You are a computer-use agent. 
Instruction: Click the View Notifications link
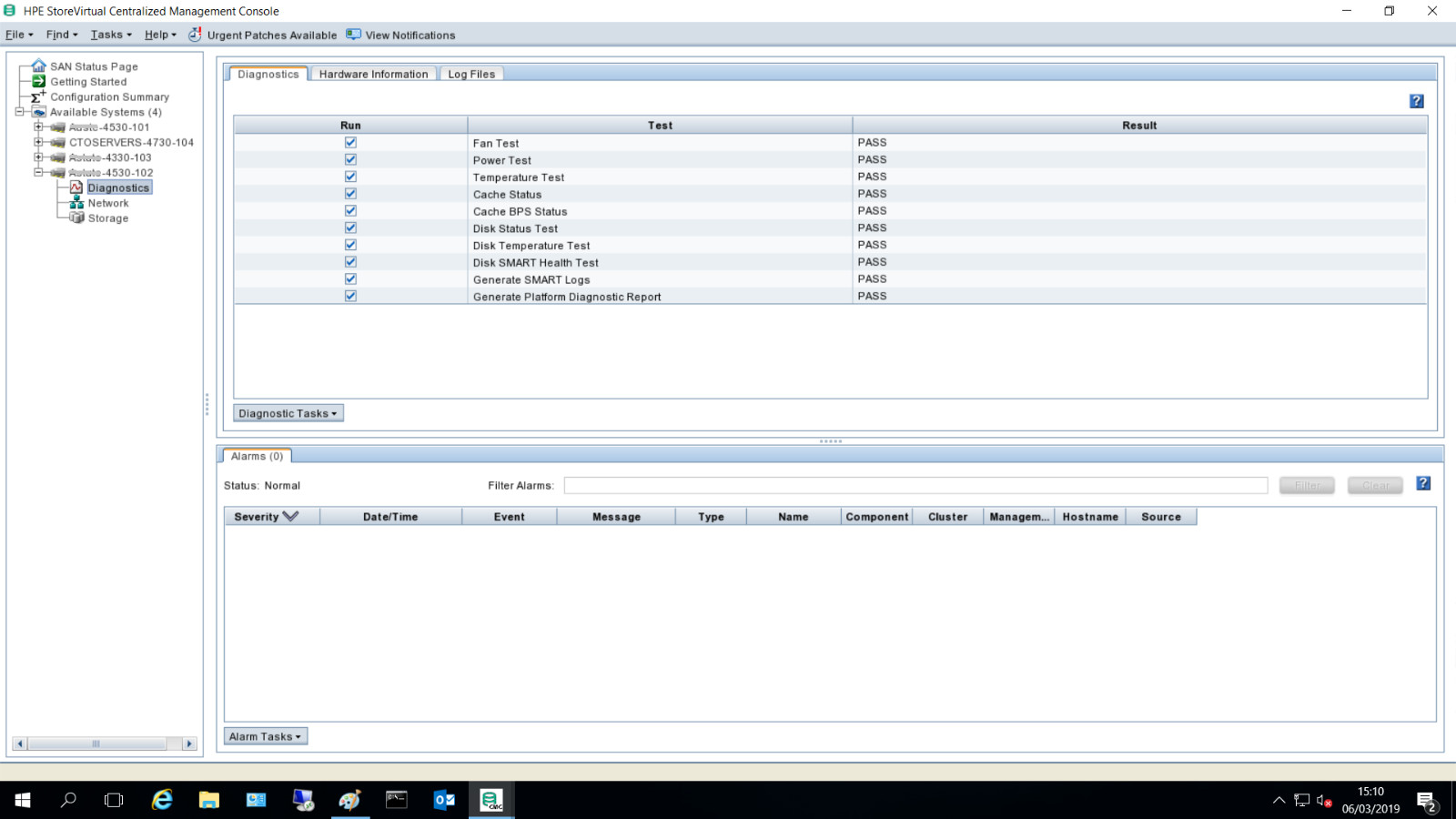point(410,35)
